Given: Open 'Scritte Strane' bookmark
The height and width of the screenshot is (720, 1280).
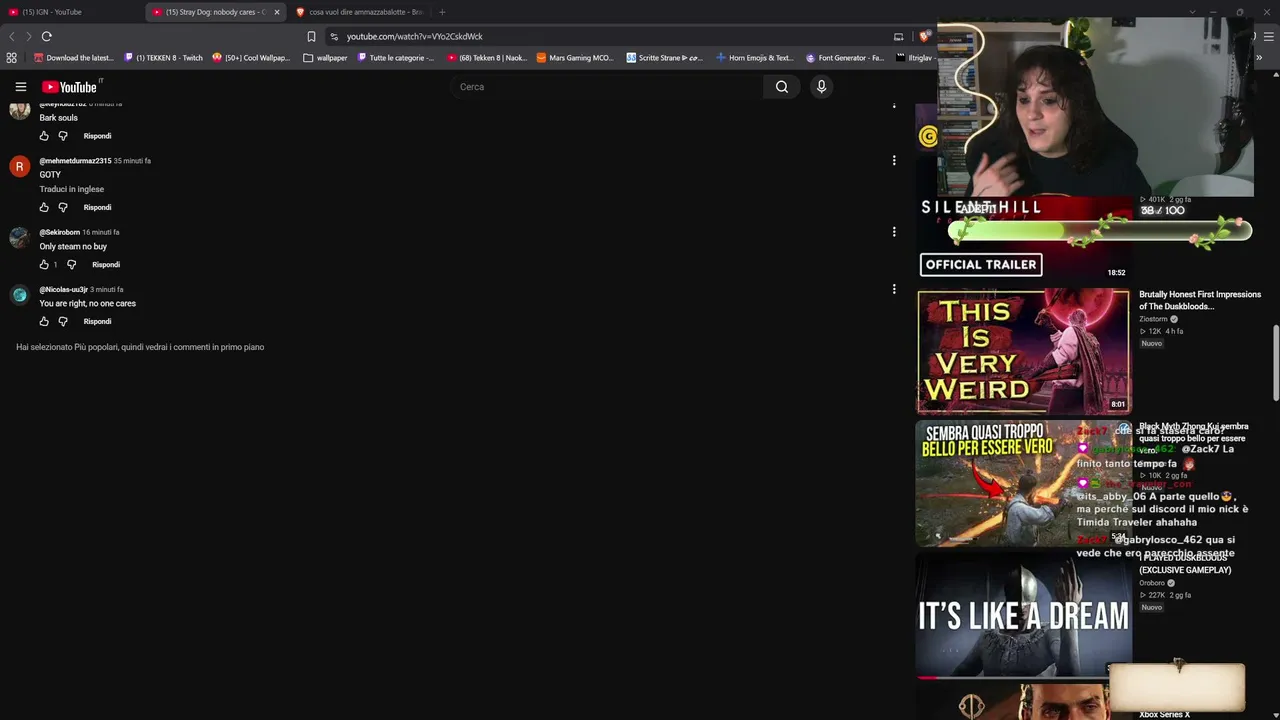Looking at the screenshot, I should (x=665, y=58).
